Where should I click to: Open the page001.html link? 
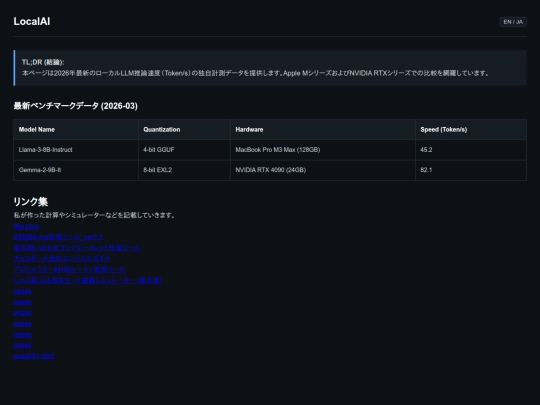pos(34,356)
